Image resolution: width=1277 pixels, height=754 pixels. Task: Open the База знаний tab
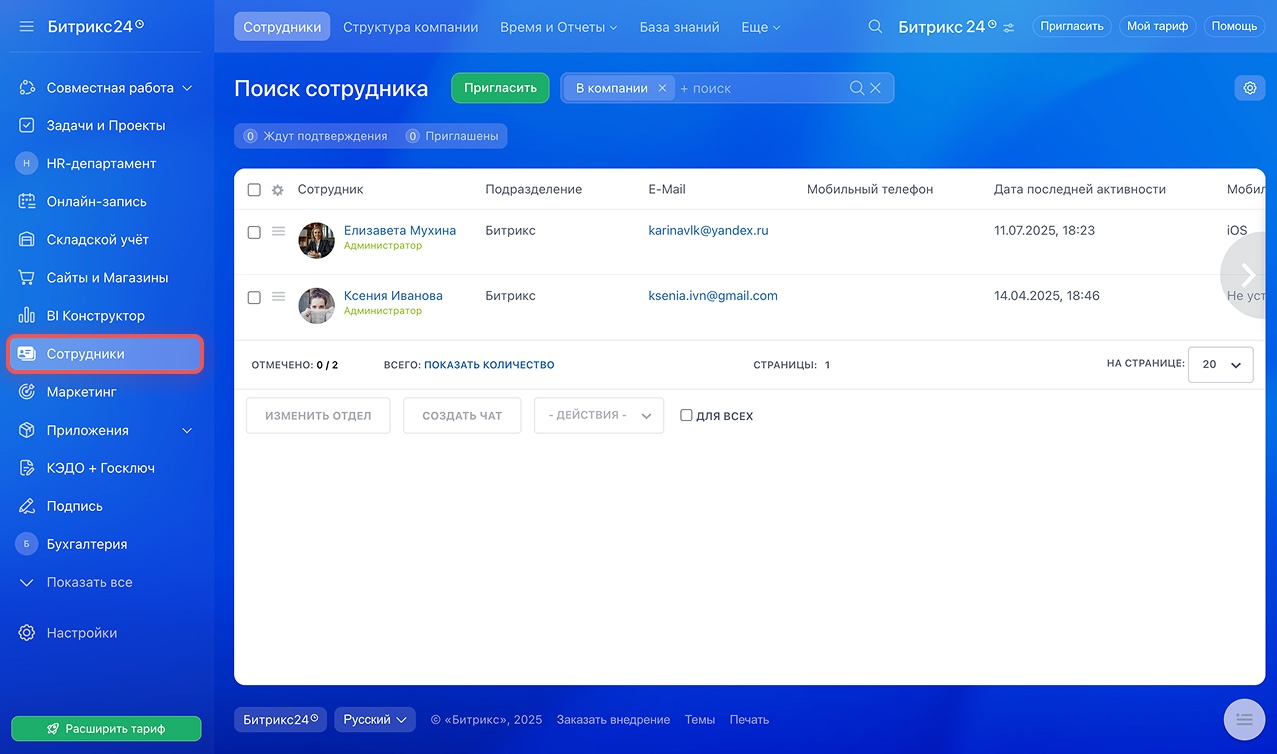coord(679,27)
